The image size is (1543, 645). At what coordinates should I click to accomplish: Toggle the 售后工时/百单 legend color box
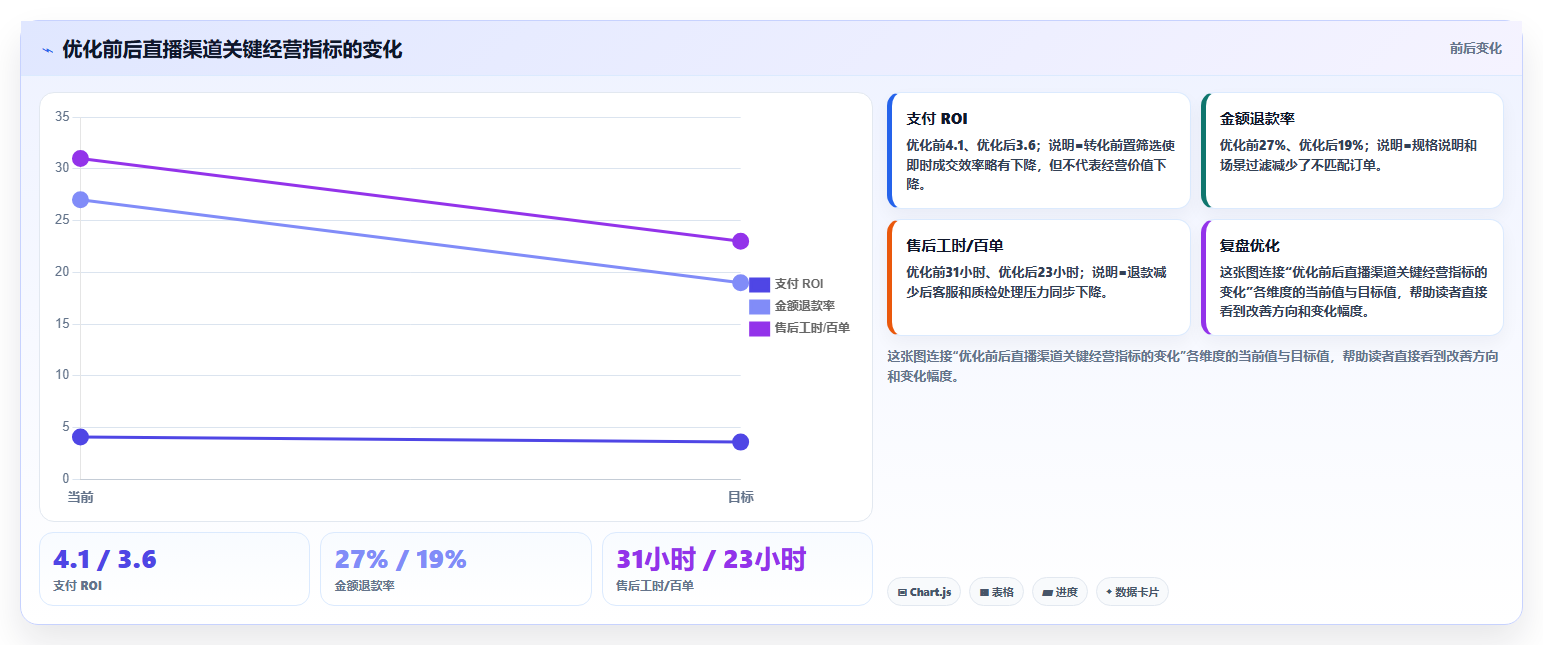click(x=759, y=328)
